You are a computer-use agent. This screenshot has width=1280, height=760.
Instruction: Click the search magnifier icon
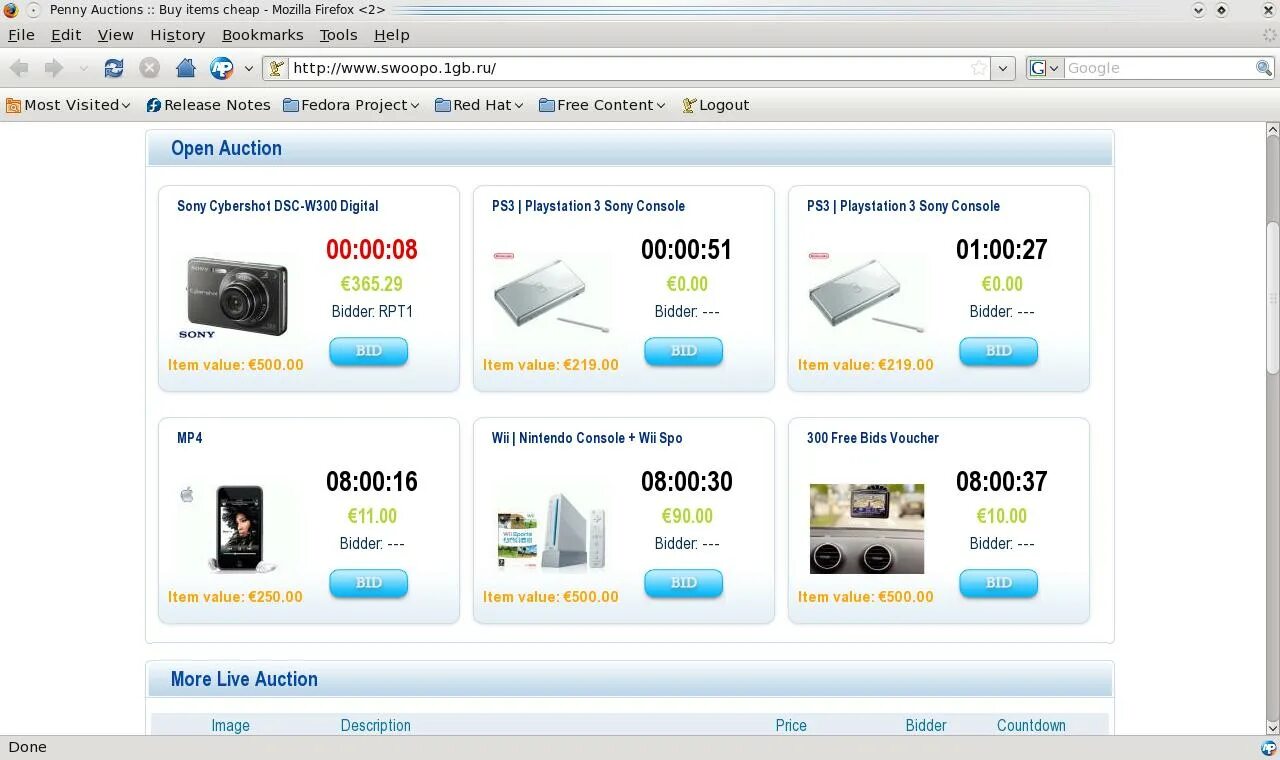click(1264, 68)
